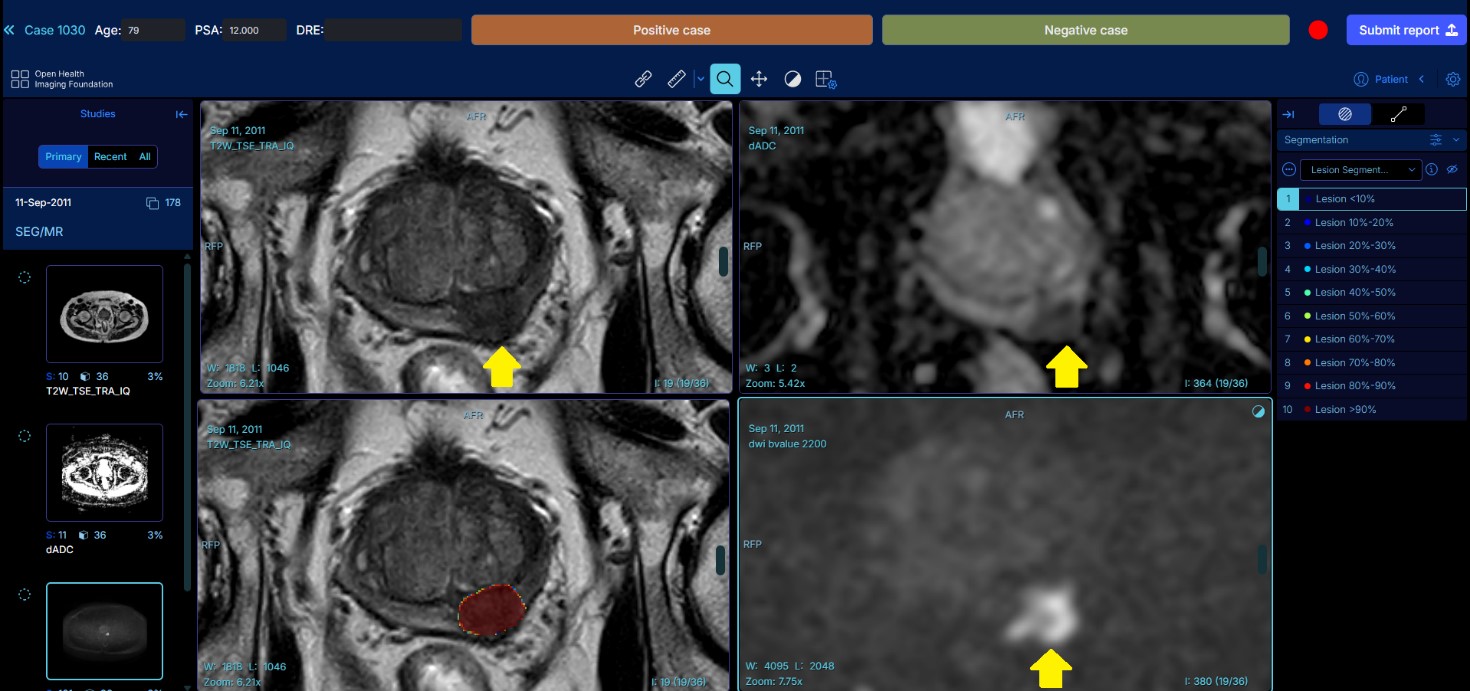
Task: Click the loading circle beside dADC thumbnail
Action: 25,436
